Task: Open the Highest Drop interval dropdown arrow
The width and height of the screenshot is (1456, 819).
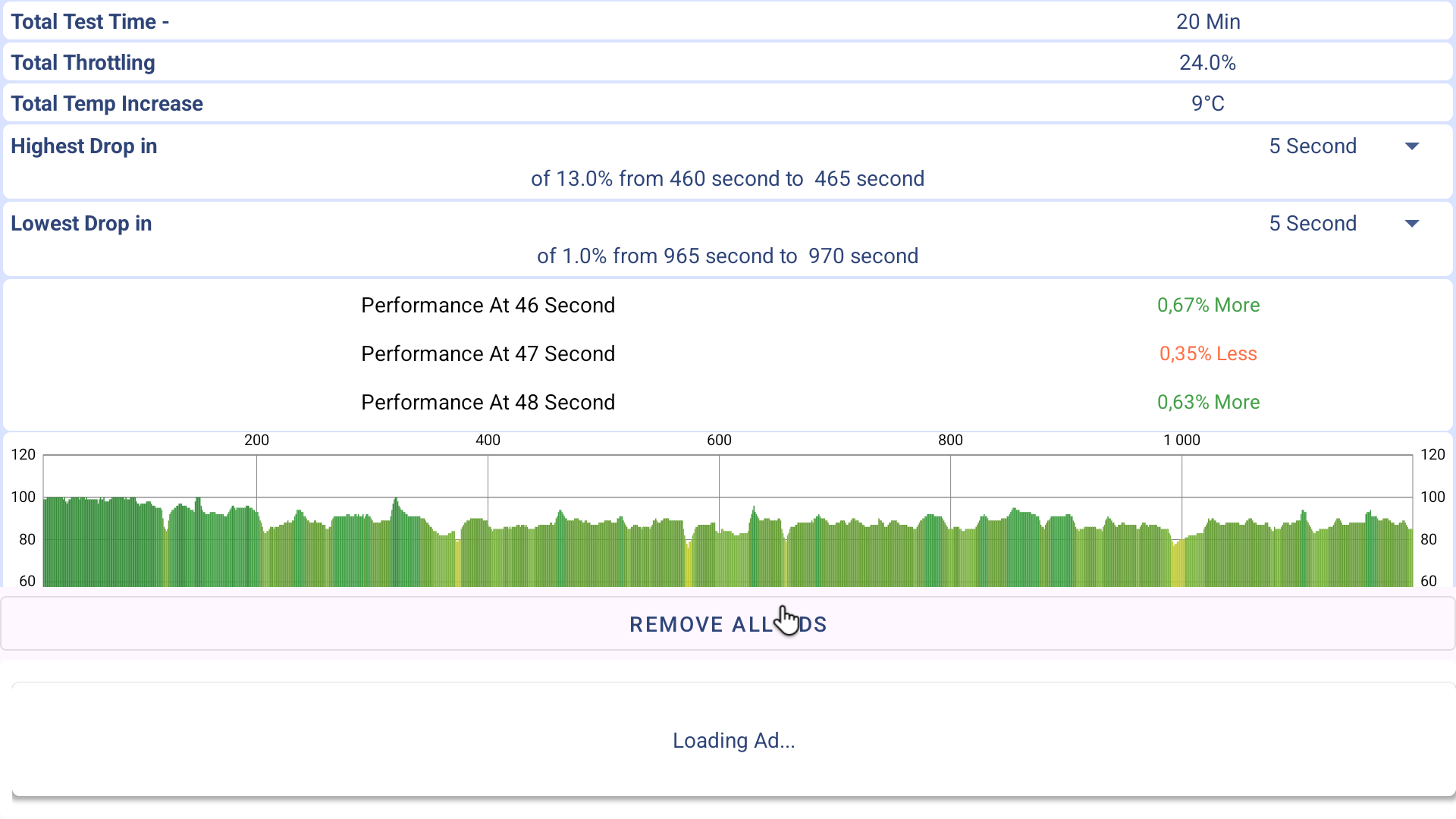Action: [1411, 146]
